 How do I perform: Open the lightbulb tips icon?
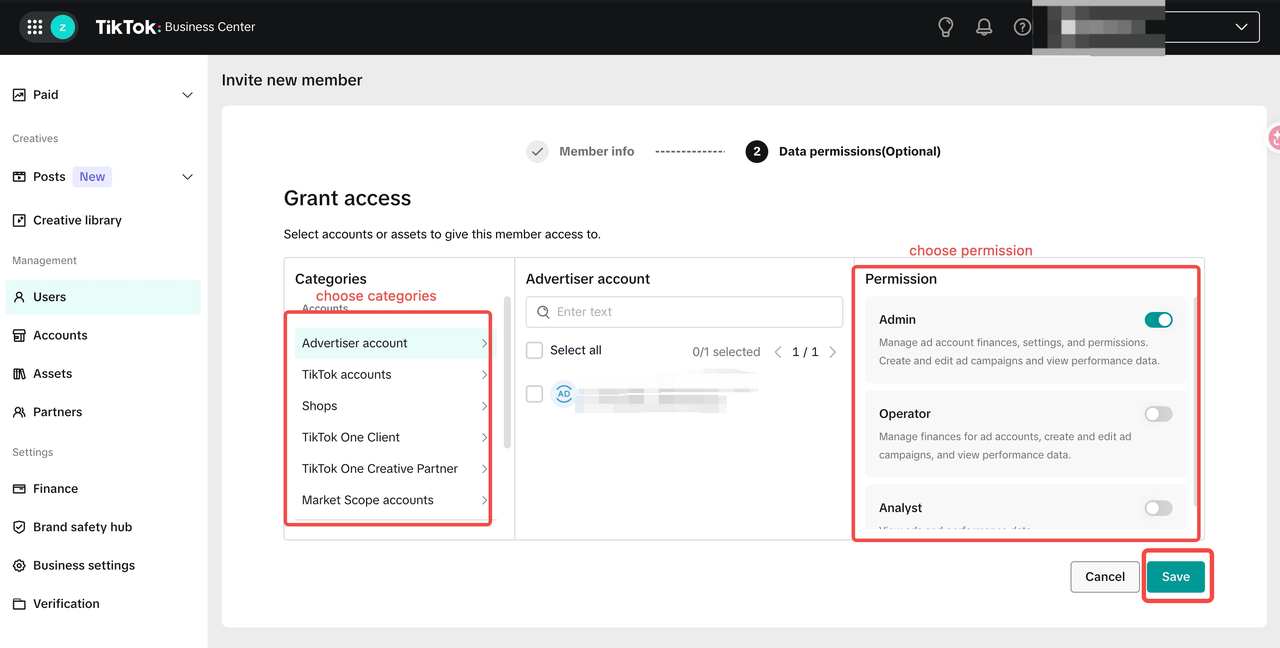[946, 27]
